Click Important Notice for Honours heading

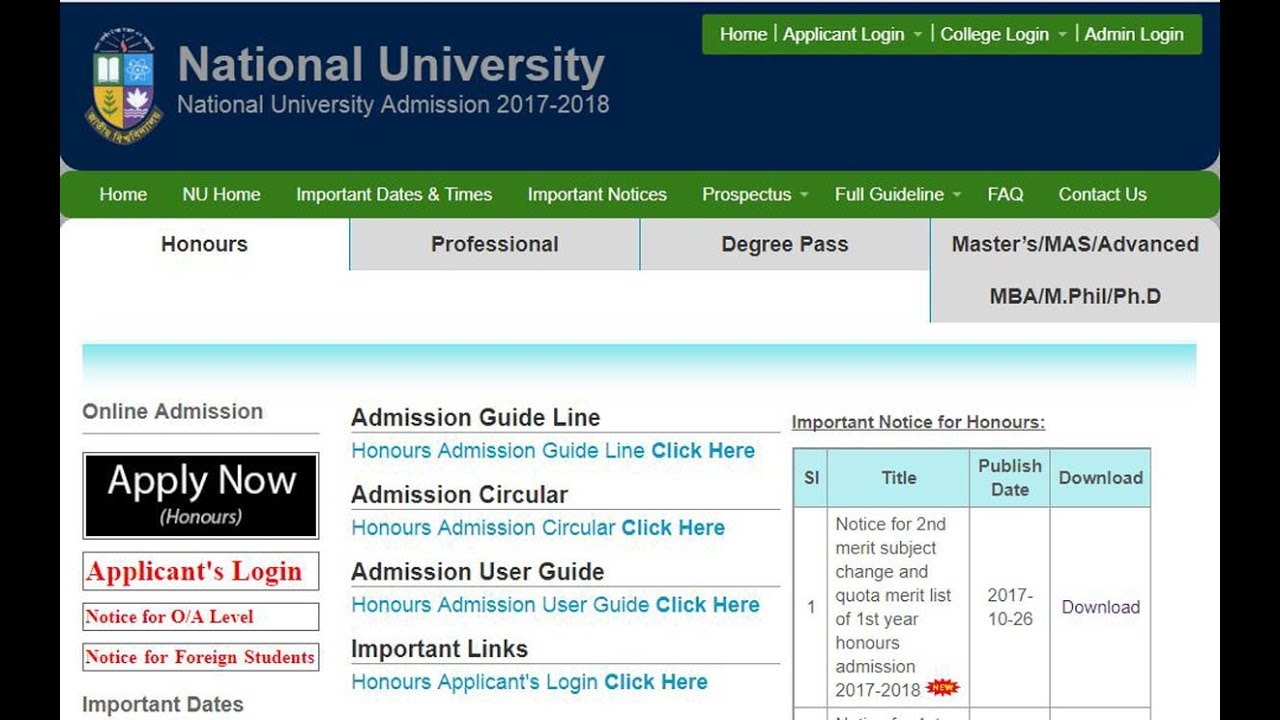(x=918, y=422)
